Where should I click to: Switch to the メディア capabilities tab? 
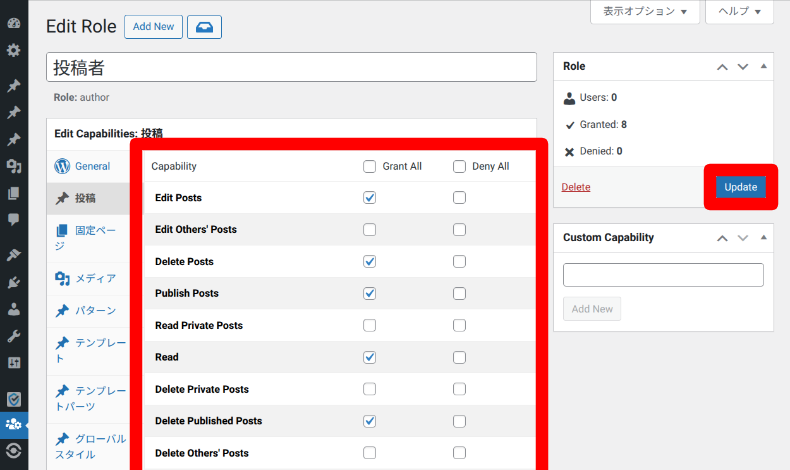click(95, 278)
